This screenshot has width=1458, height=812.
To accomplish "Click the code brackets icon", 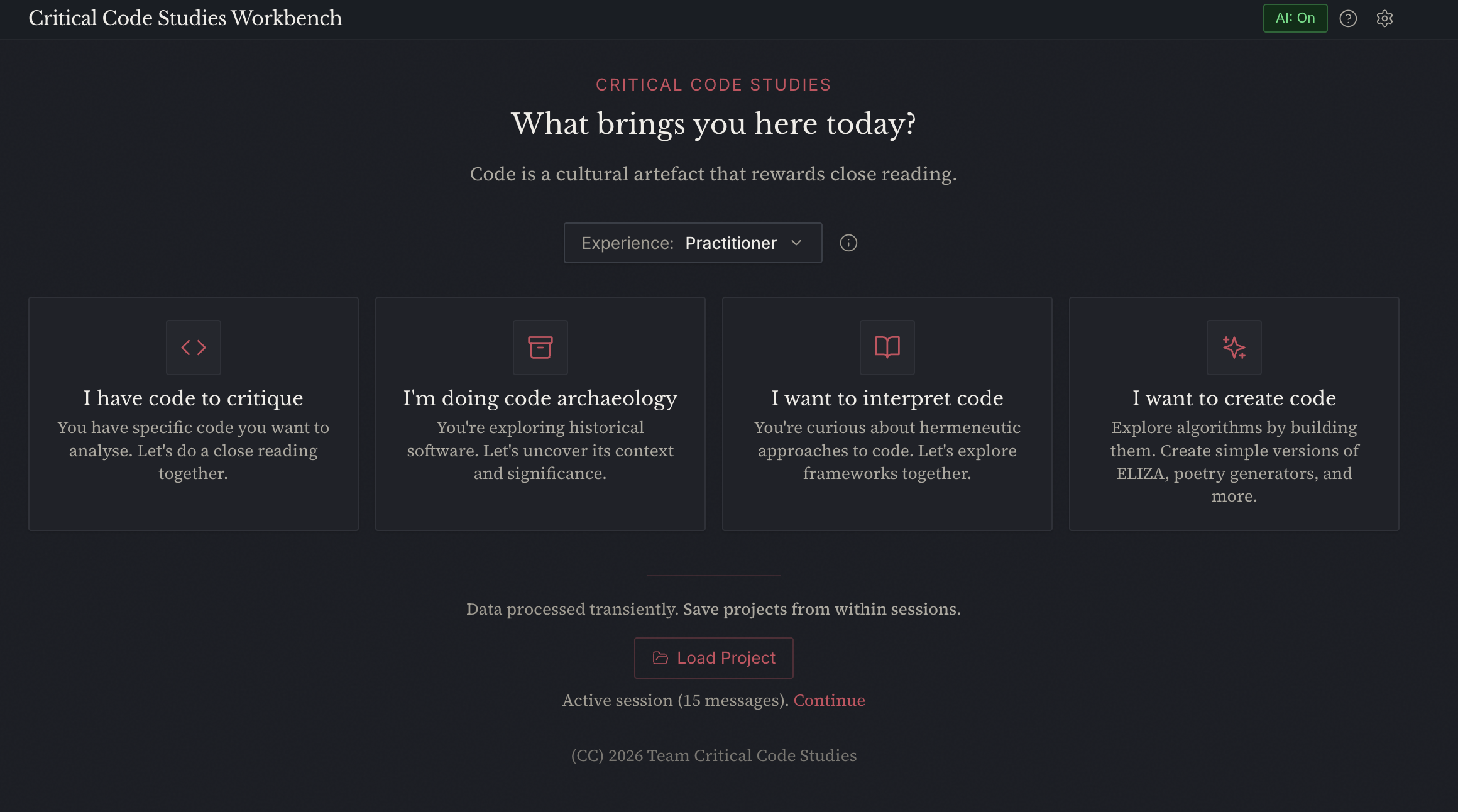I will [x=194, y=348].
